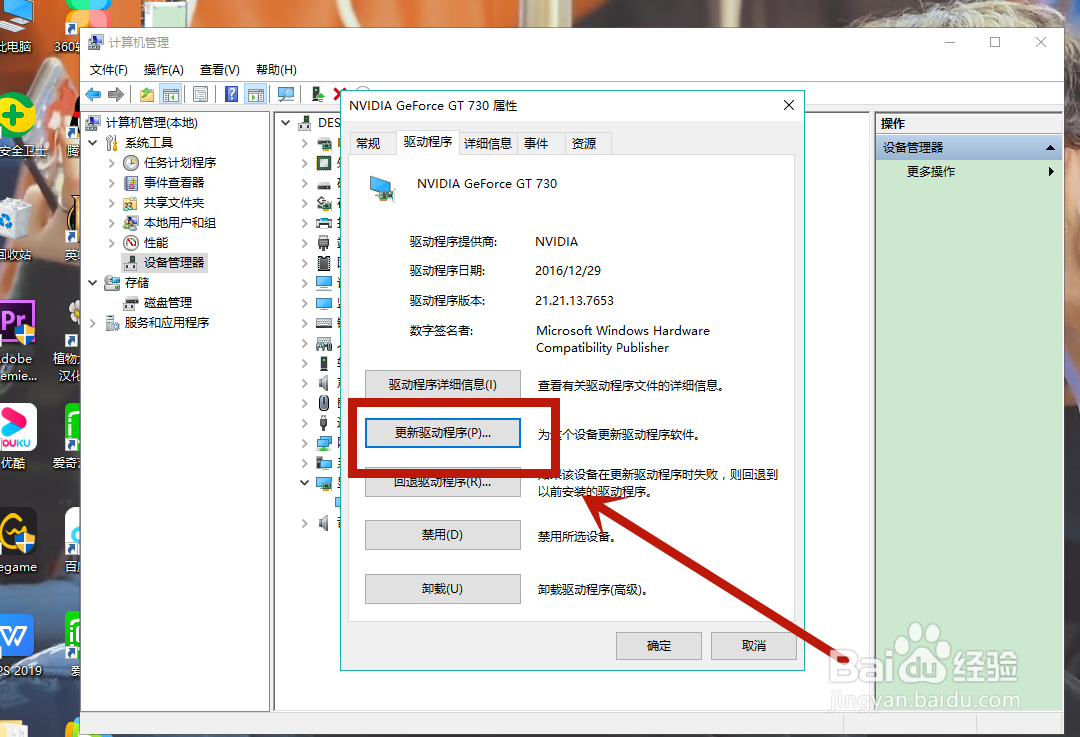The image size is (1080, 737).
Task: Select the memory chip icon in device list
Action: (324, 263)
